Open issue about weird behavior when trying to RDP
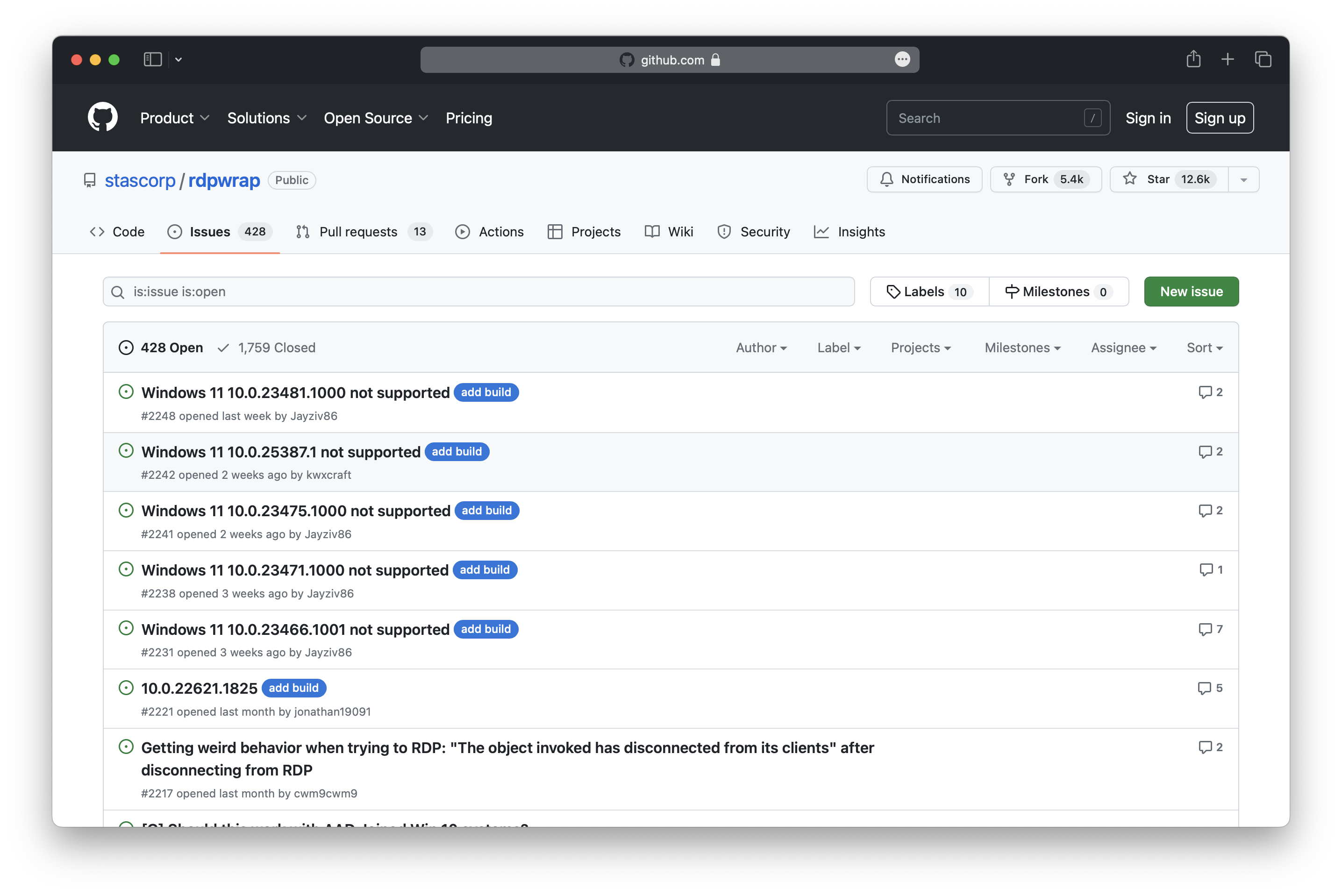Viewport: 1342px width, 896px height. pos(507,759)
